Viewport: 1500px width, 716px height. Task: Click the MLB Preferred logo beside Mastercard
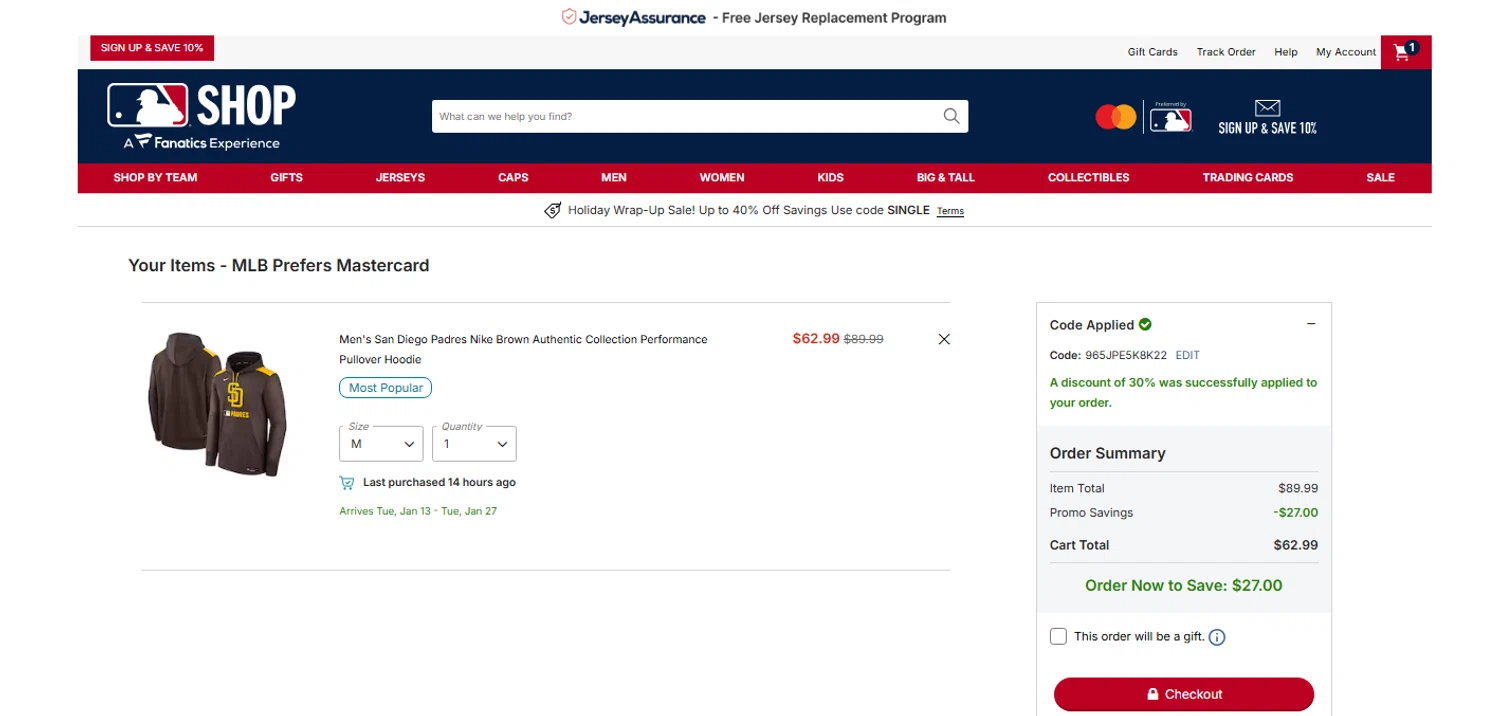click(1170, 118)
